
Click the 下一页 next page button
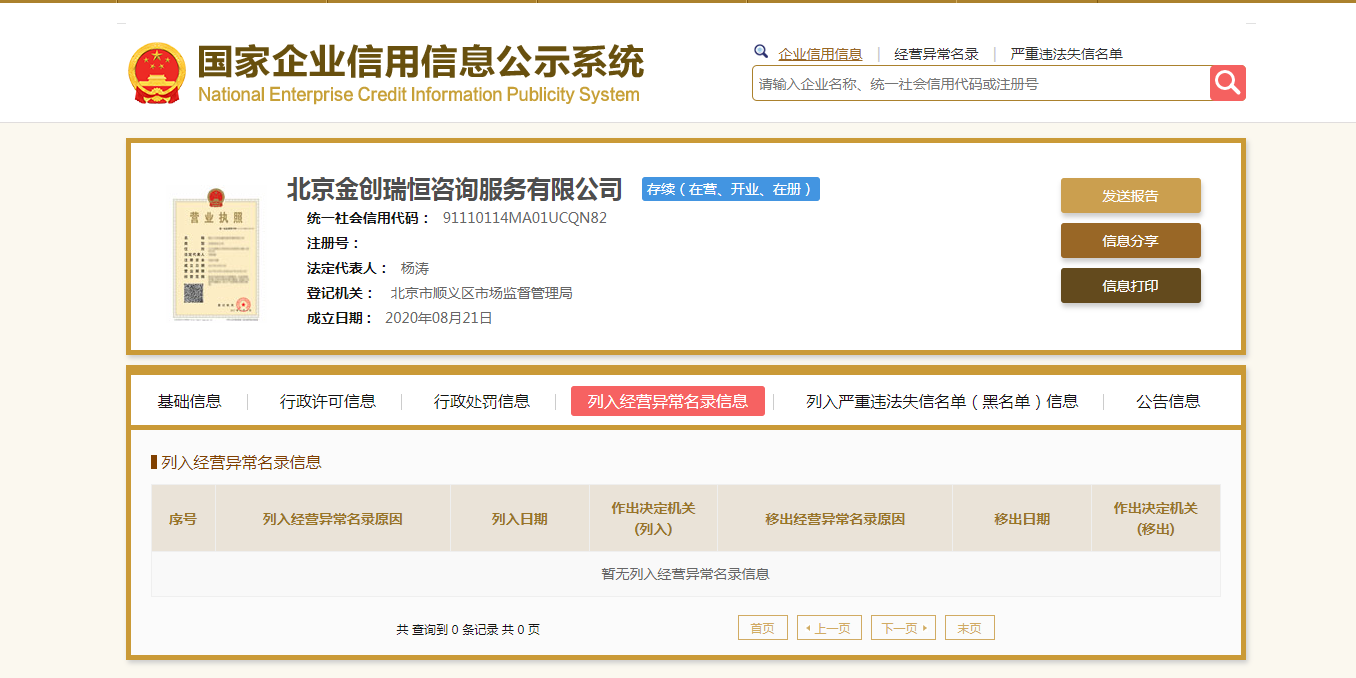[903, 628]
